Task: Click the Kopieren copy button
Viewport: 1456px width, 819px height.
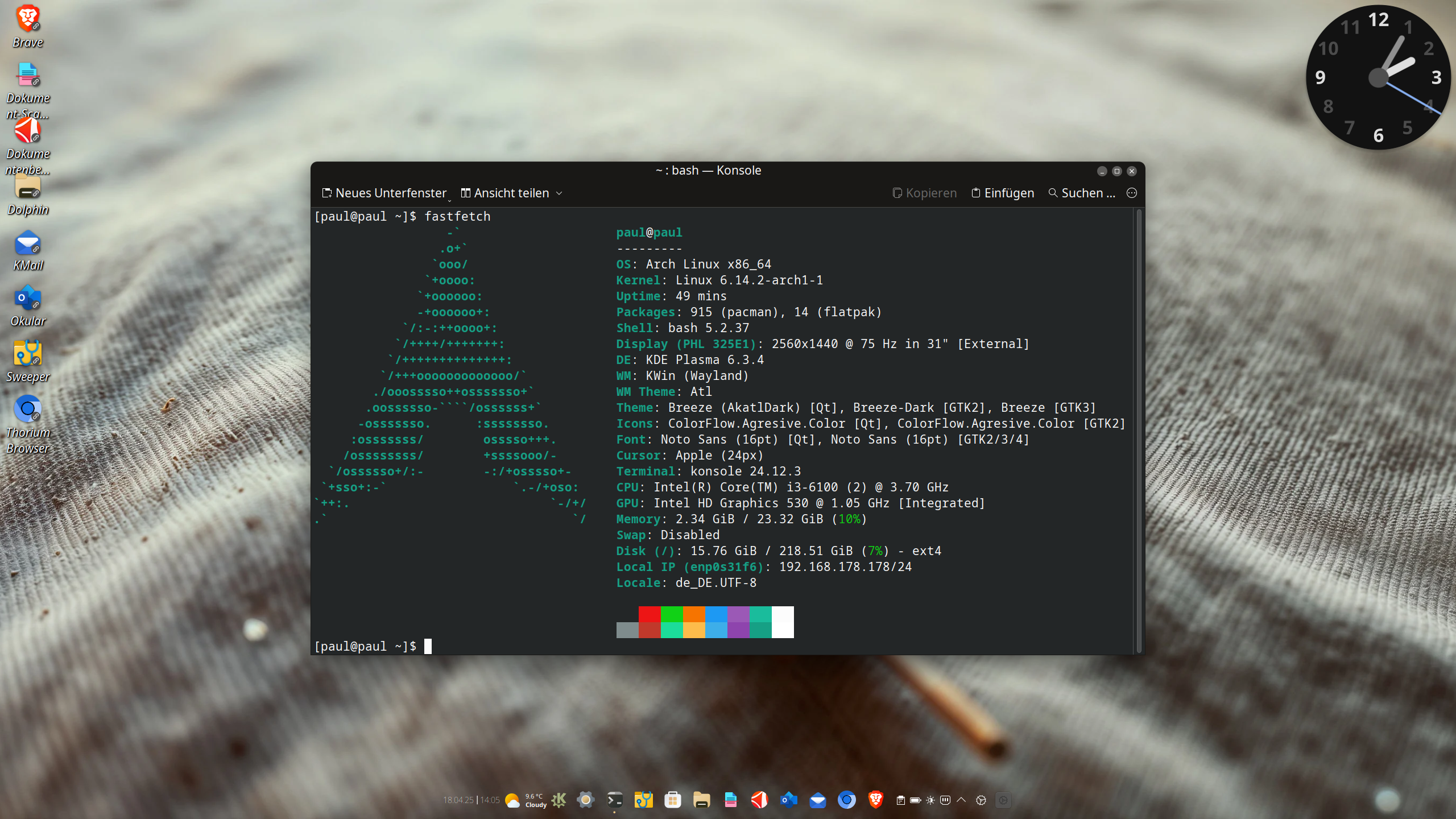Action: tap(925, 193)
